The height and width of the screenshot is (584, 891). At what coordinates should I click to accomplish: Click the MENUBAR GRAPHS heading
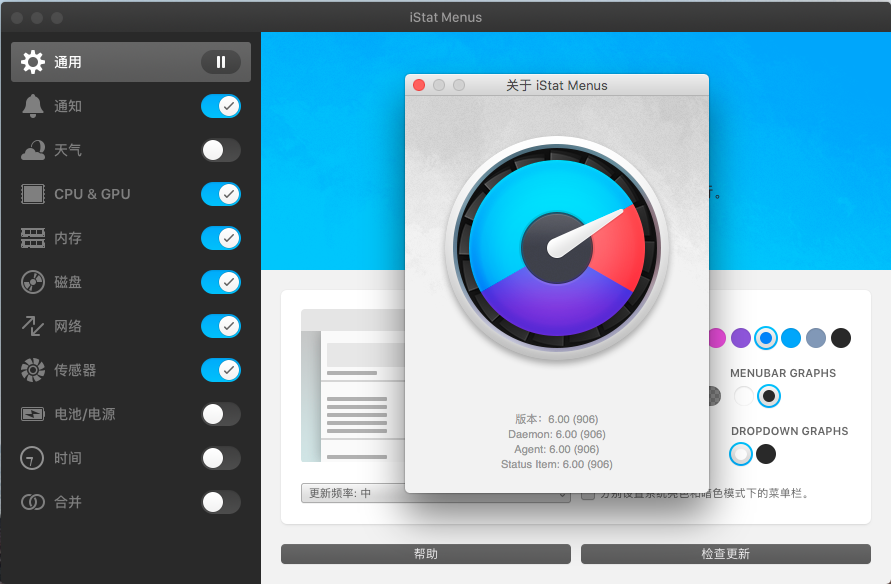pos(783,373)
